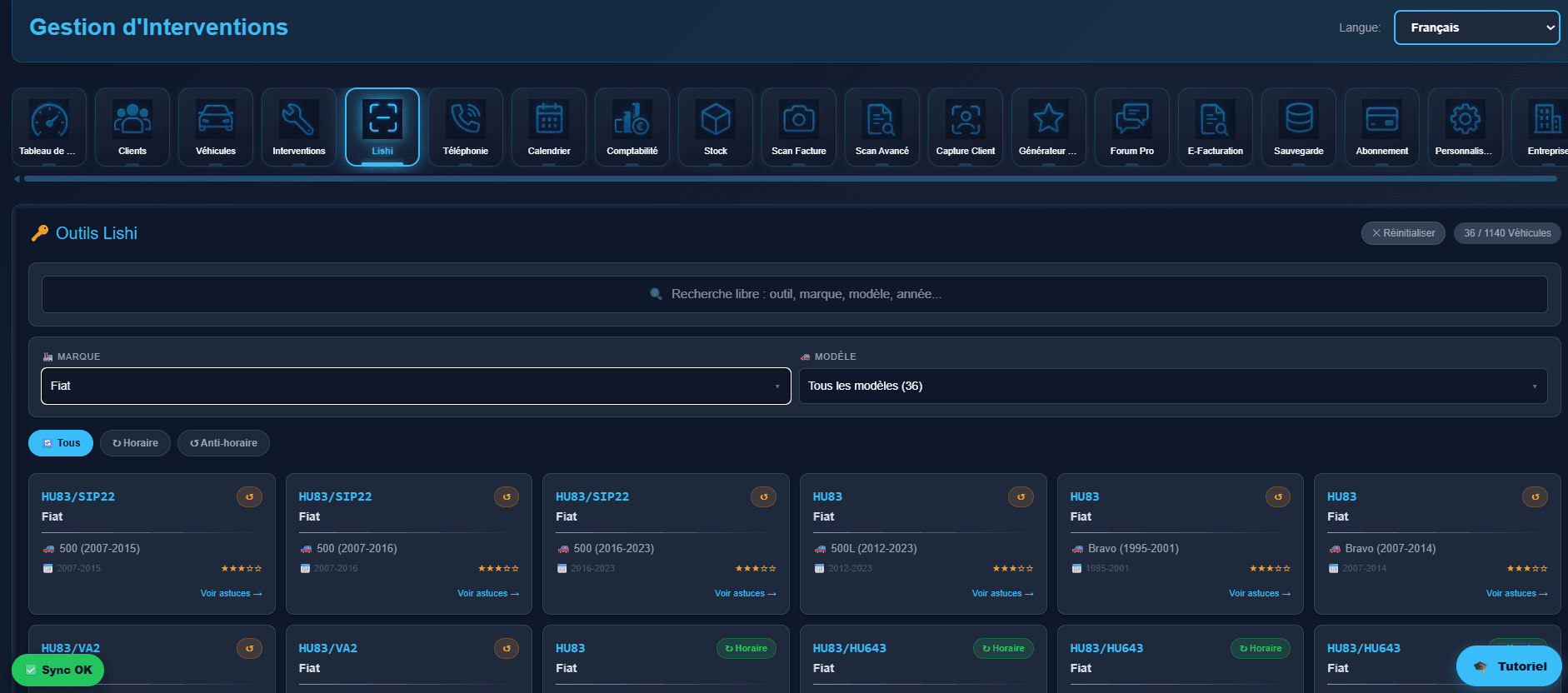Go to the Véhicules section

pyautogui.click(x=216, y=127)
